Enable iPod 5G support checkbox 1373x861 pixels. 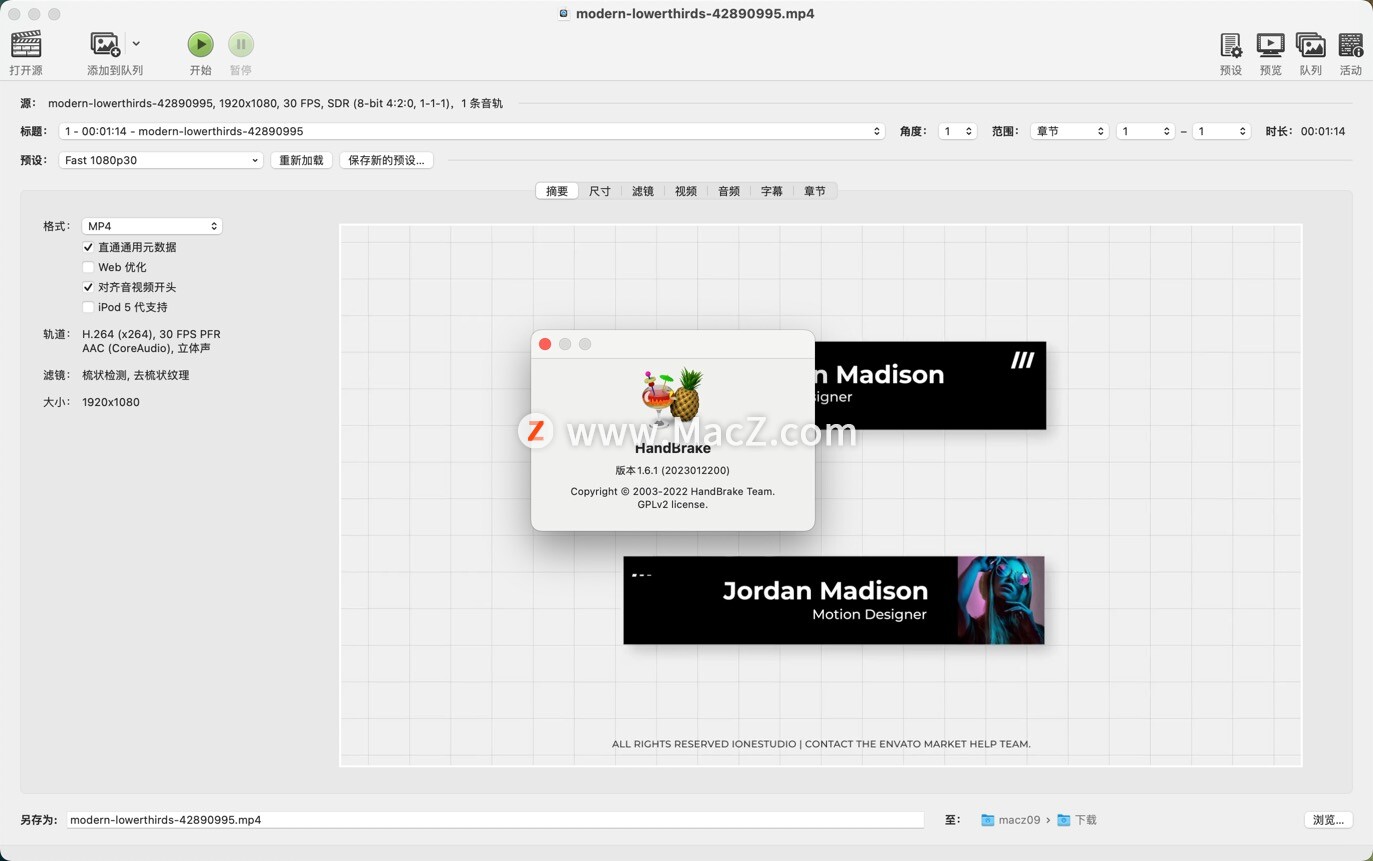88,307
